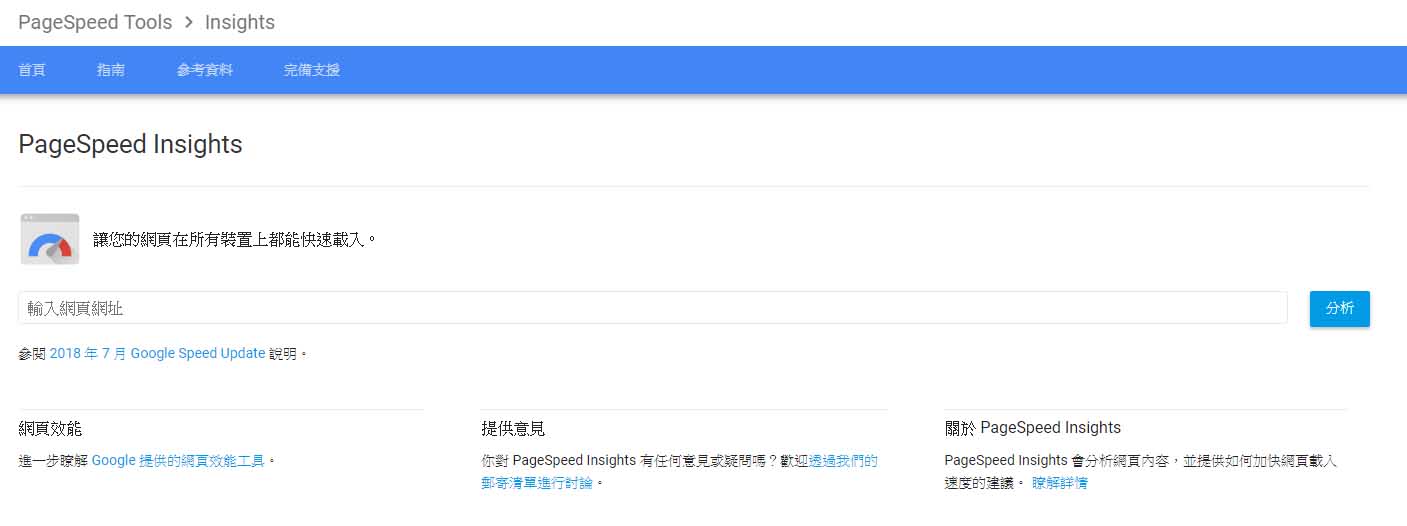The height and width of the screenshot is (526, 1407).
Task: Open the 完備支援 tab
Action: 312,70
